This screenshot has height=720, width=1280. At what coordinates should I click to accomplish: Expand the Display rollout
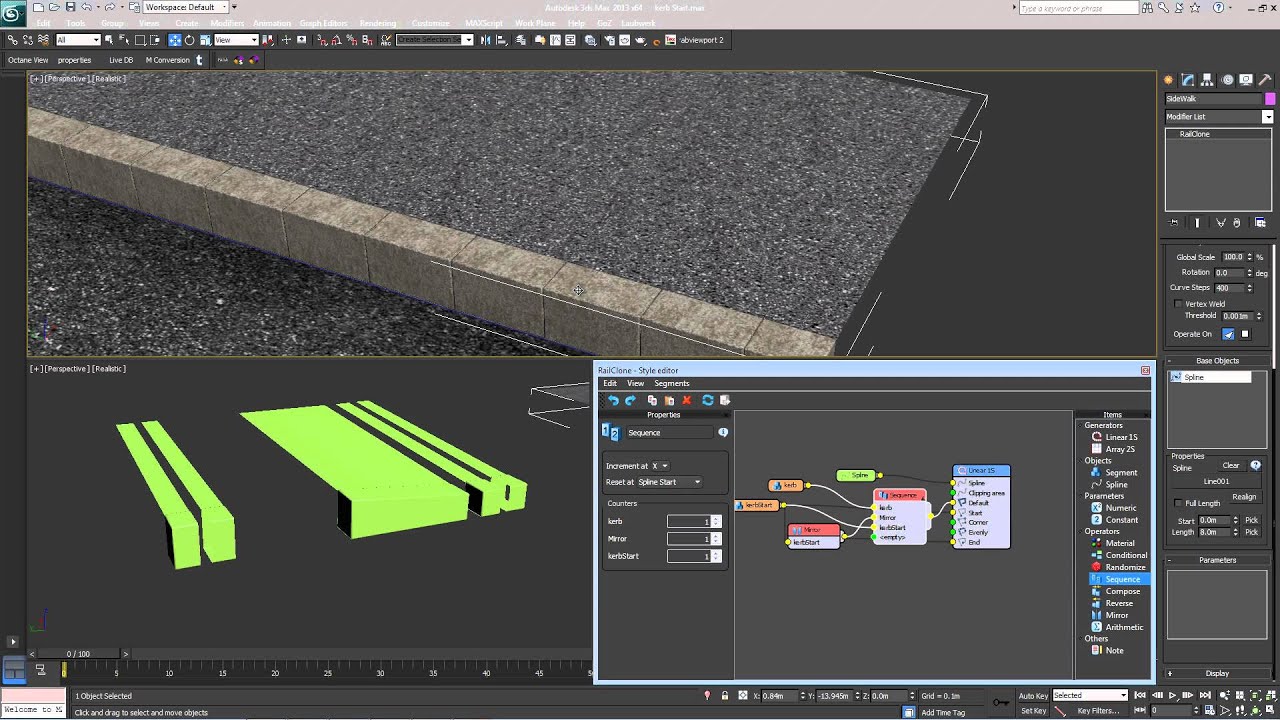(1217, 673)
